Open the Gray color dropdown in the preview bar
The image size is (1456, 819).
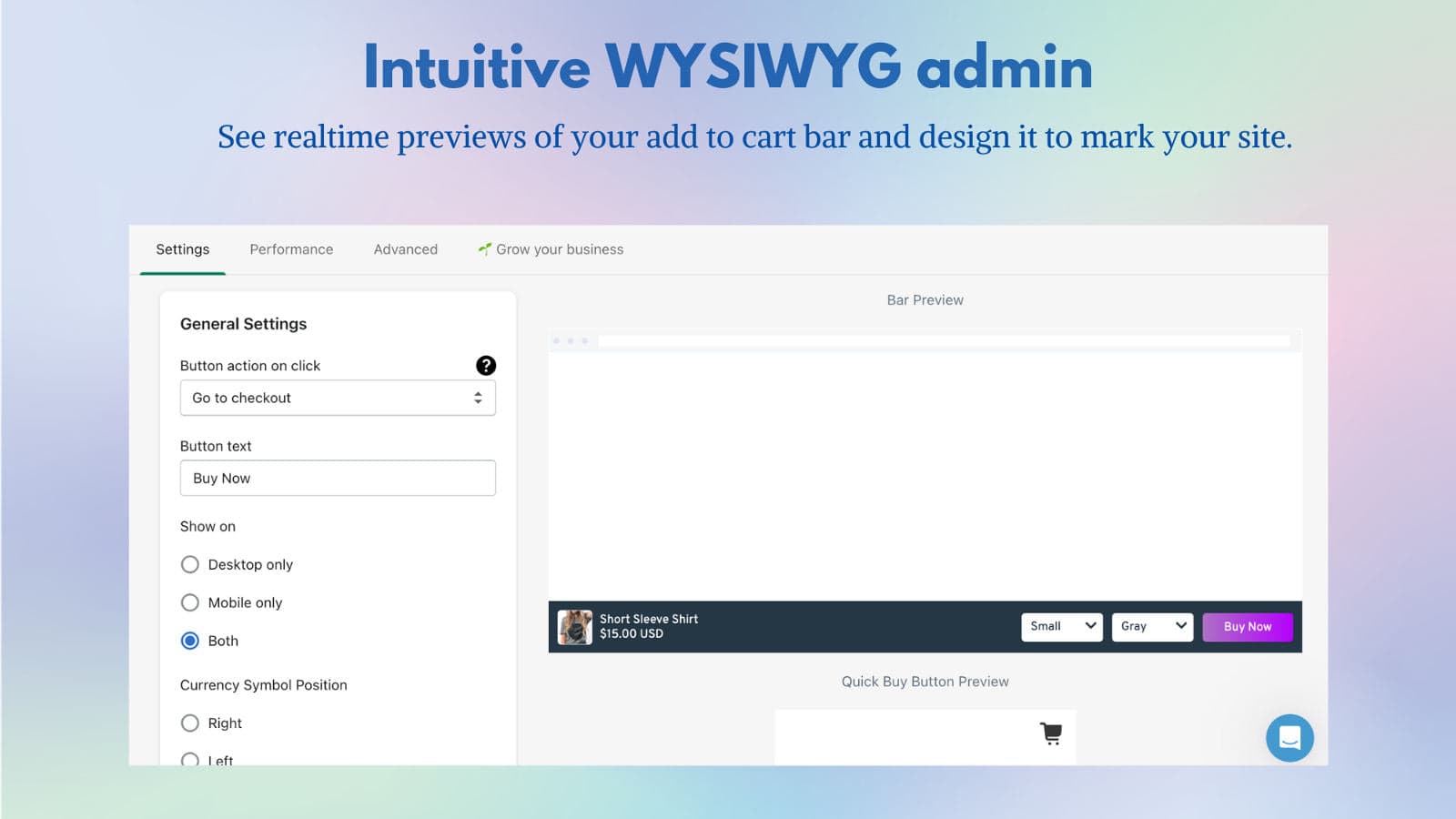click(1152, 626)
